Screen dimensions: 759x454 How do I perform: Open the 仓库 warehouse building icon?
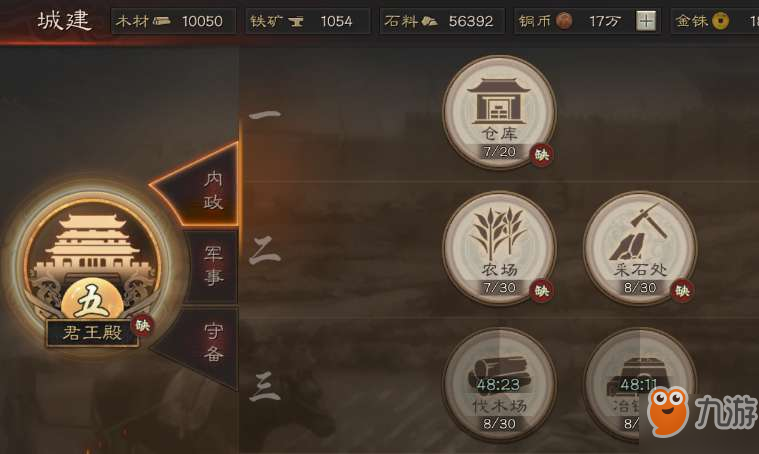pos(500,112)
